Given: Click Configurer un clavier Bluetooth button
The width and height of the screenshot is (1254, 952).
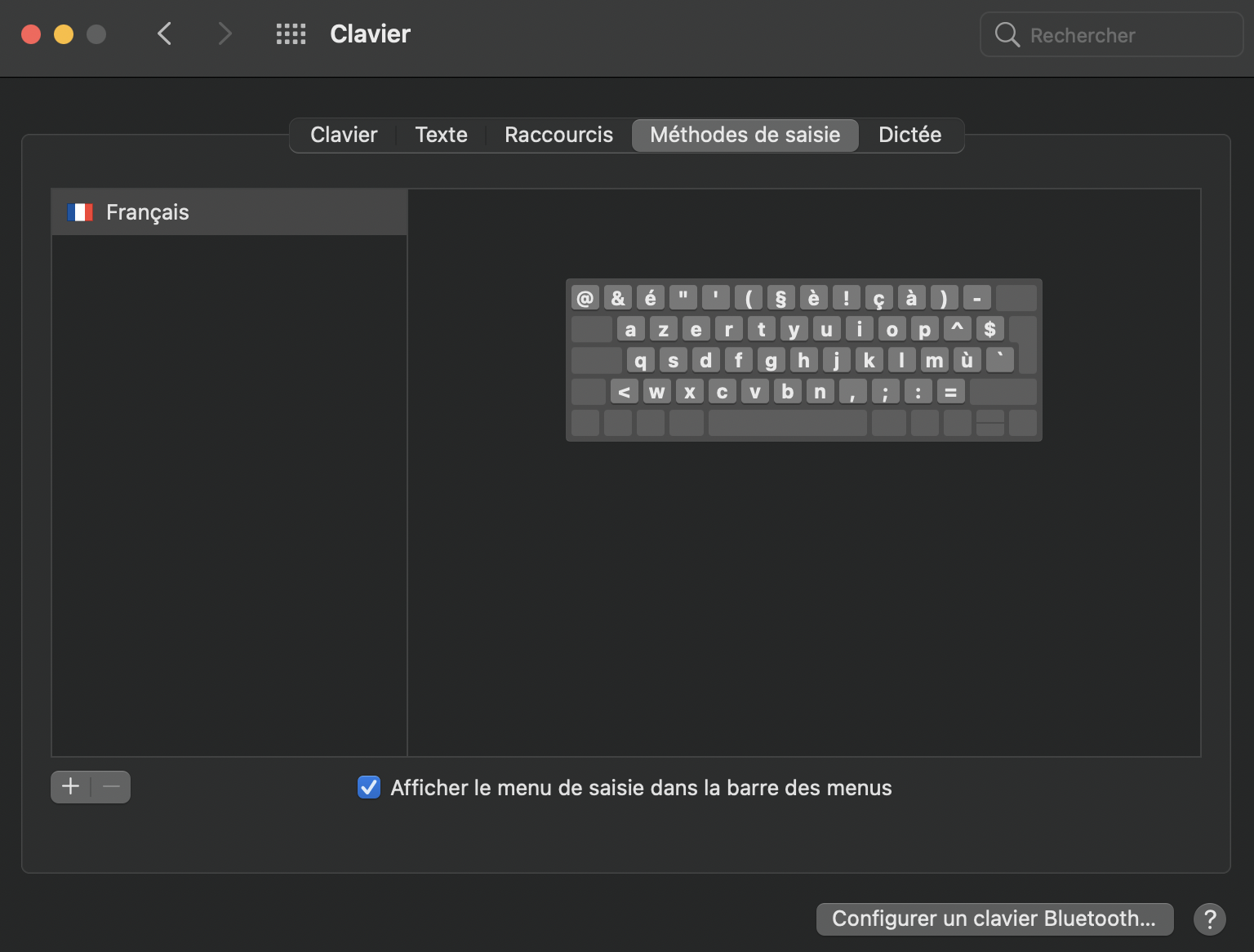Looking at the screenshot, I should click(994, 919).
